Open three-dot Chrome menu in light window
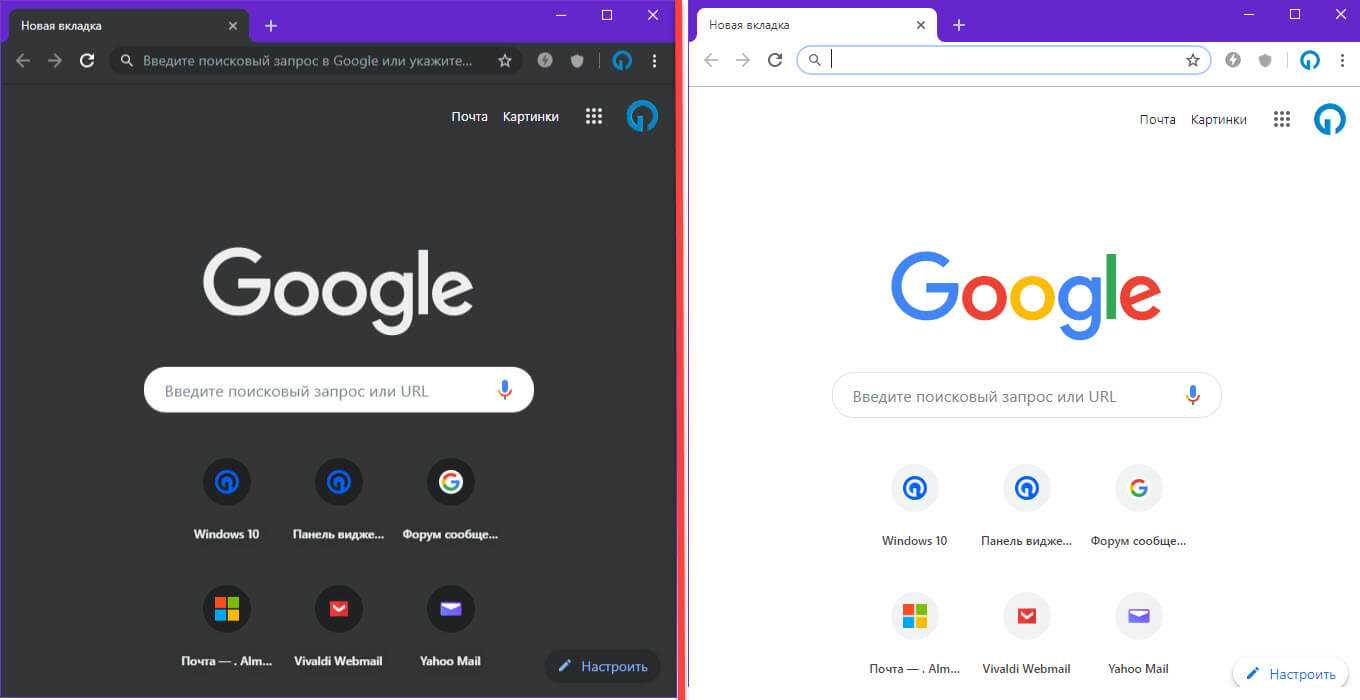This screenshot has width=1360, height=700. point(1342,60)
